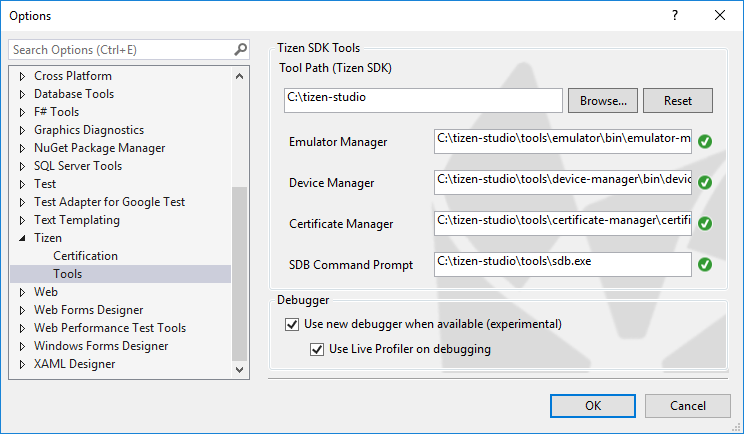
Task: Click the green checkmark beside SDB Command Prompt
Action: [x=704, y=264]
